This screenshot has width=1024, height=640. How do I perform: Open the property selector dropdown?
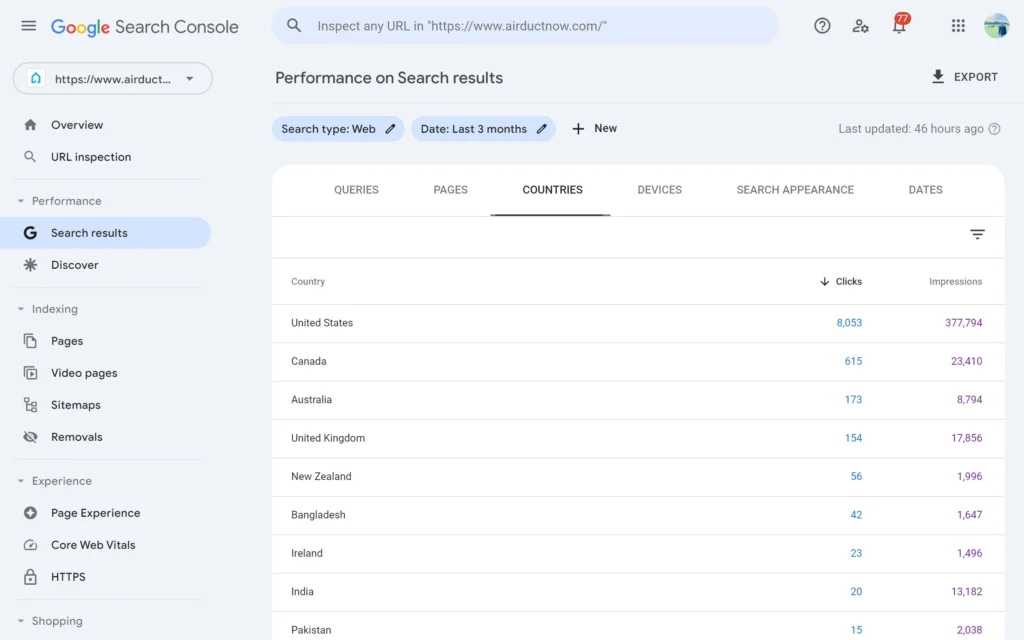pyautogui.click(x=113, y=79)
